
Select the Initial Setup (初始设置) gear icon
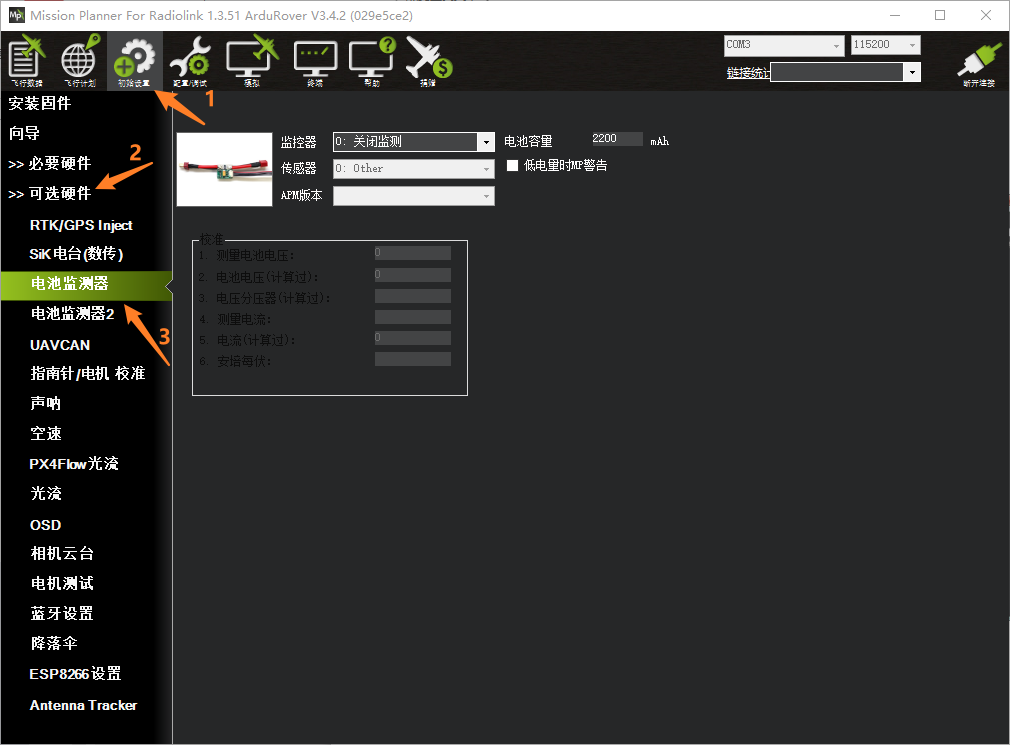point(134,62)
